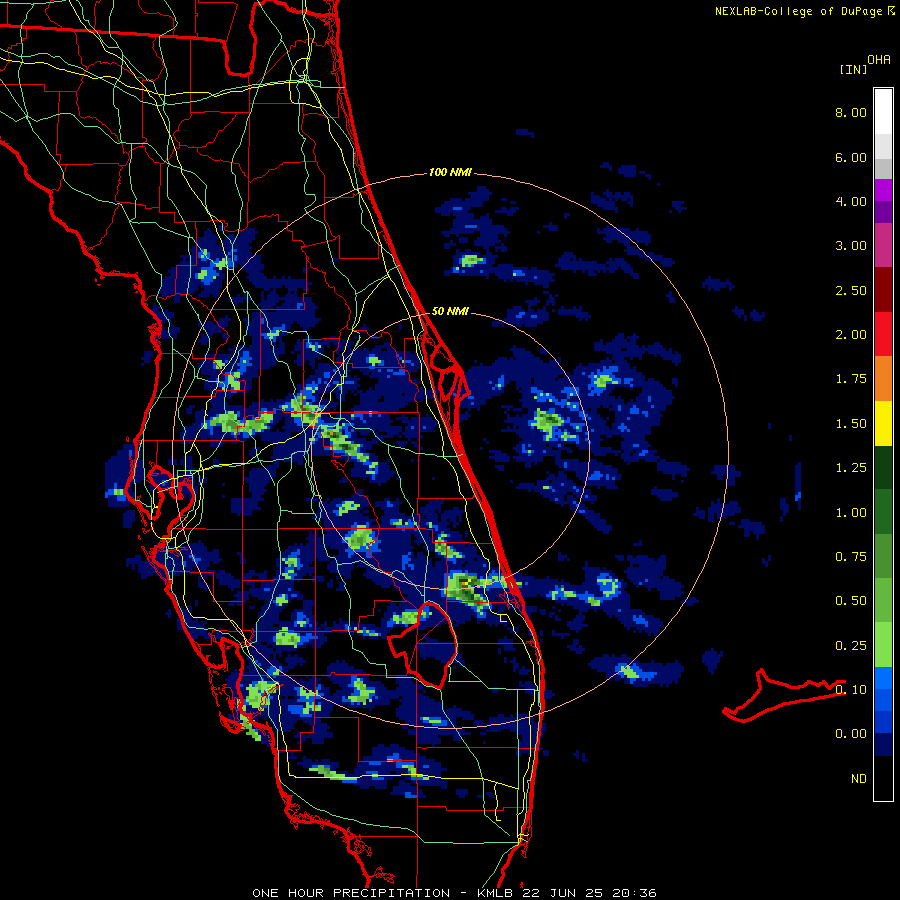
Task: Click the 0.50 legend value
Action: click(851, 601)
